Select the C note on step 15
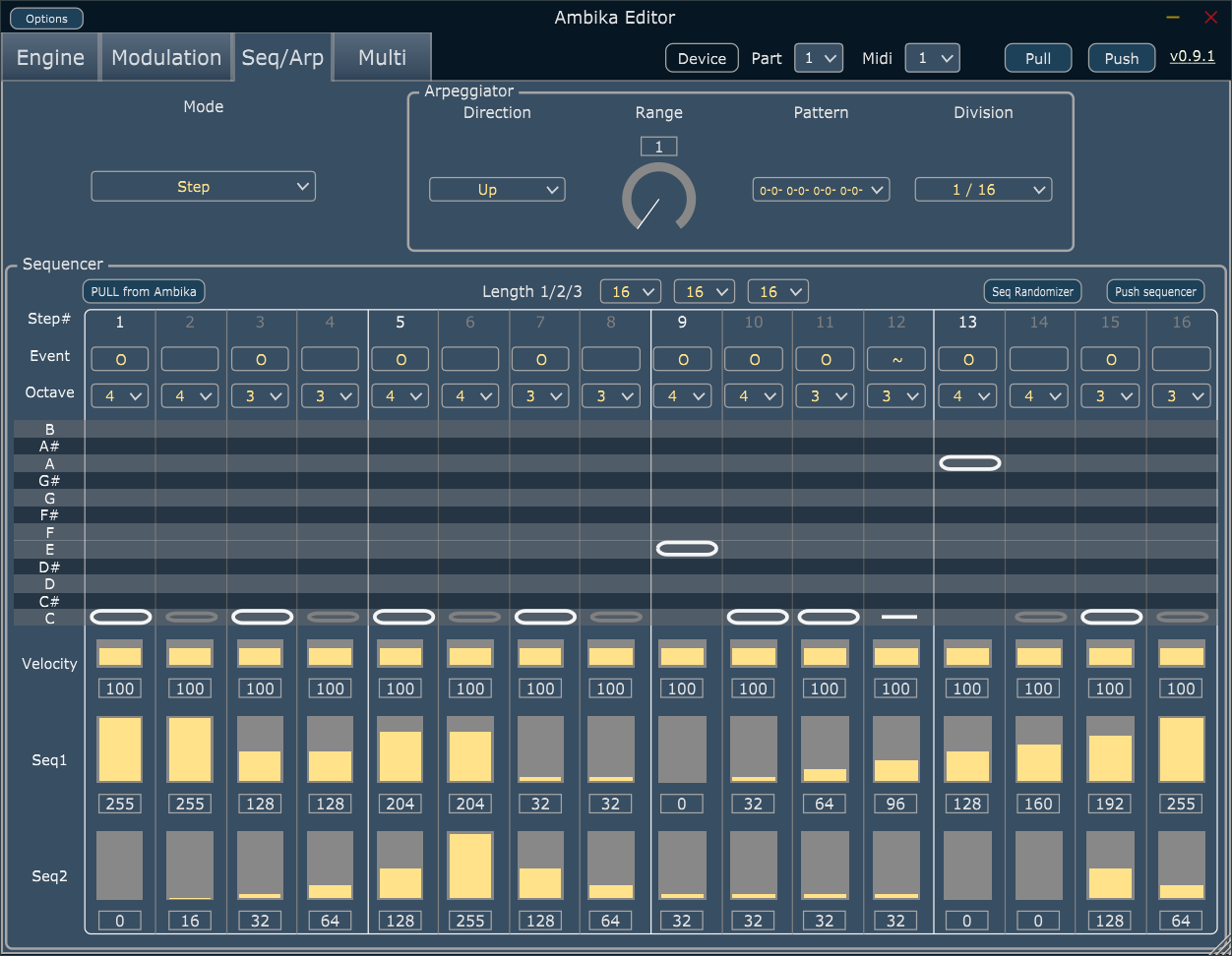This screenshot has height=956, width=1232. 1112,617
